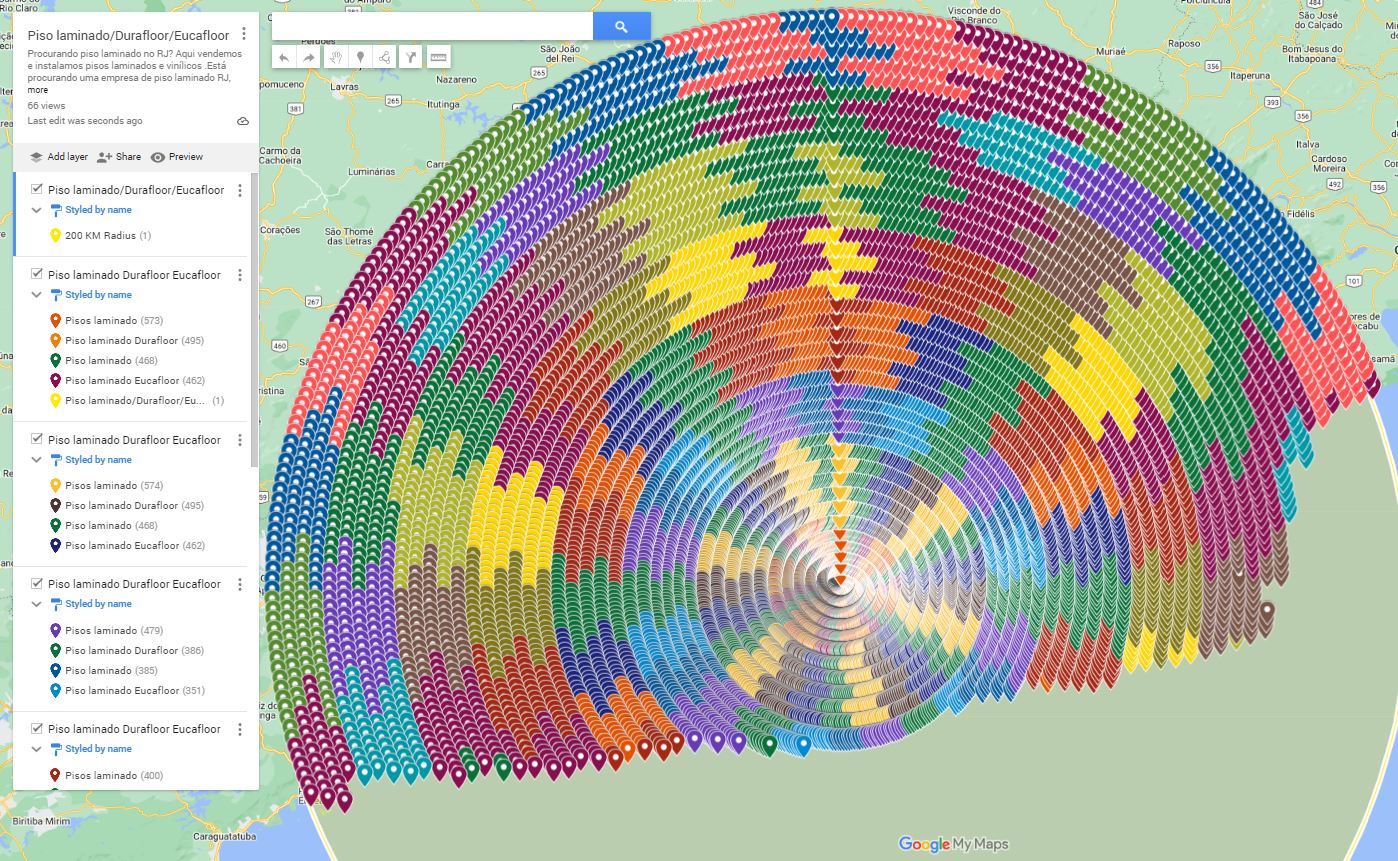Collapse the layer listing Pisos laminado (400)
This screenshot has width=1398, height=861.
37,749
